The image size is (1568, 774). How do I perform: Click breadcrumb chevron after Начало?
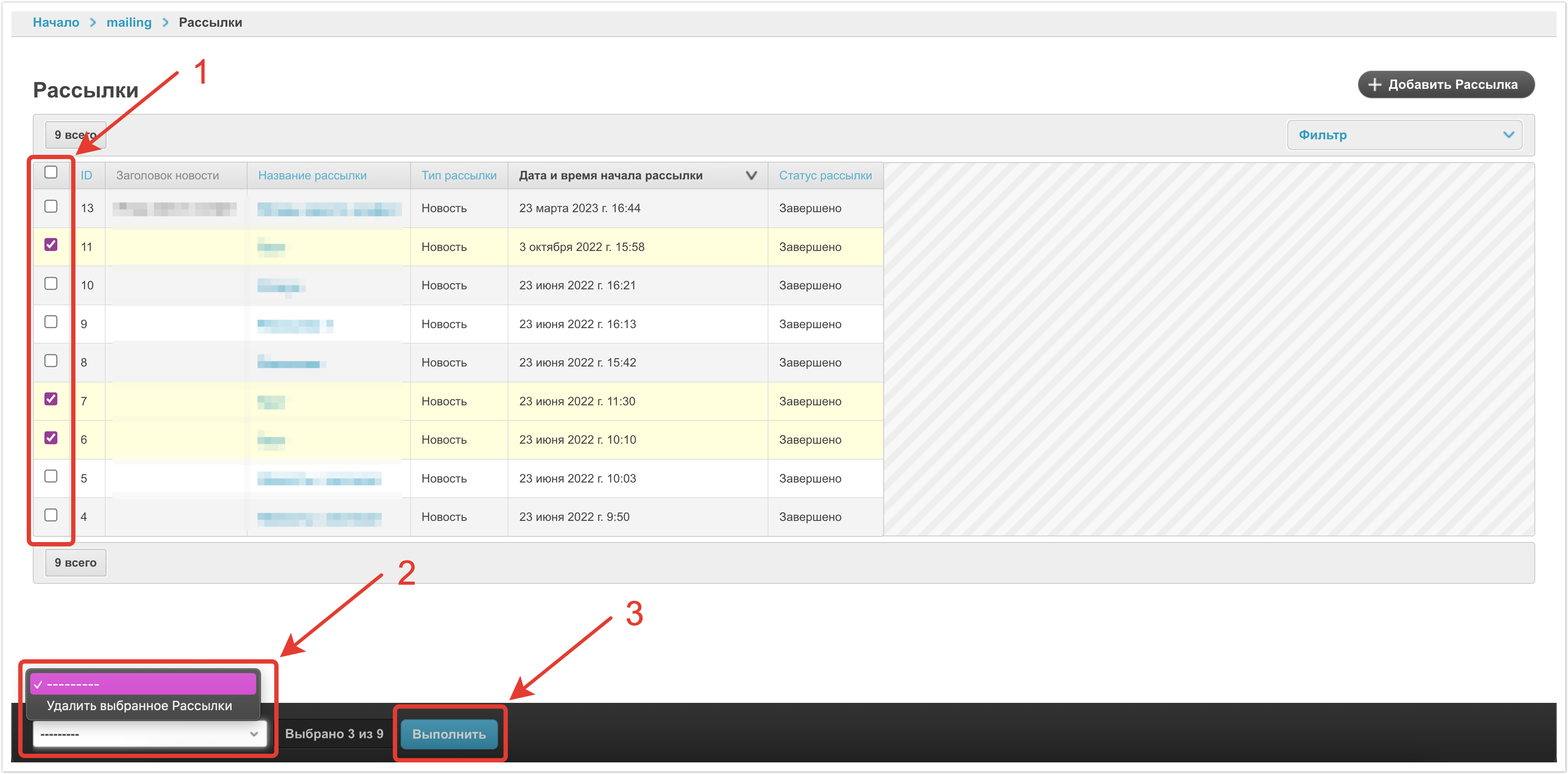point(93,22)
